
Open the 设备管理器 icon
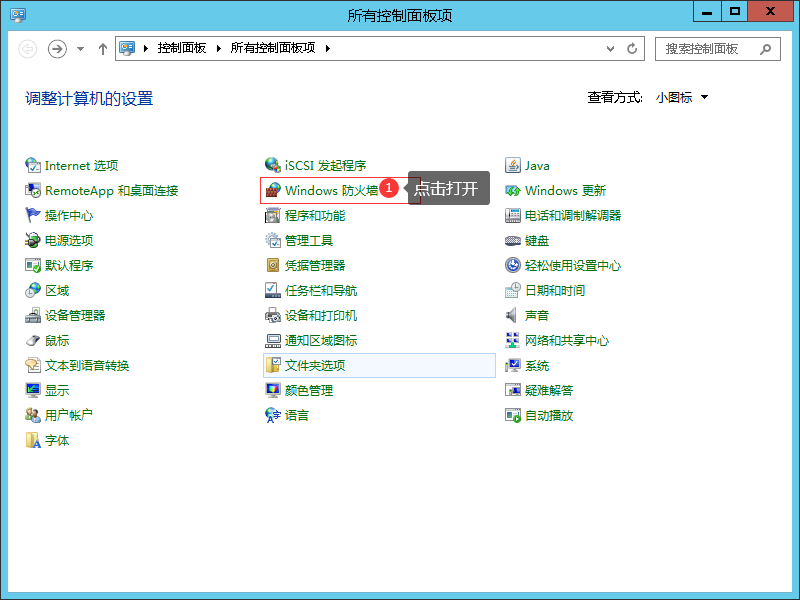33,316
